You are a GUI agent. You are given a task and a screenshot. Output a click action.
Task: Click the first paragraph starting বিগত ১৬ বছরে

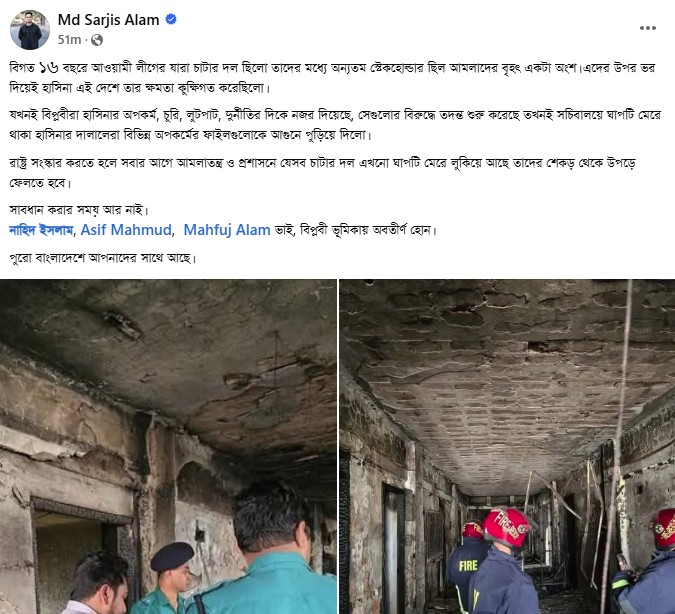(x=332, y=78)
